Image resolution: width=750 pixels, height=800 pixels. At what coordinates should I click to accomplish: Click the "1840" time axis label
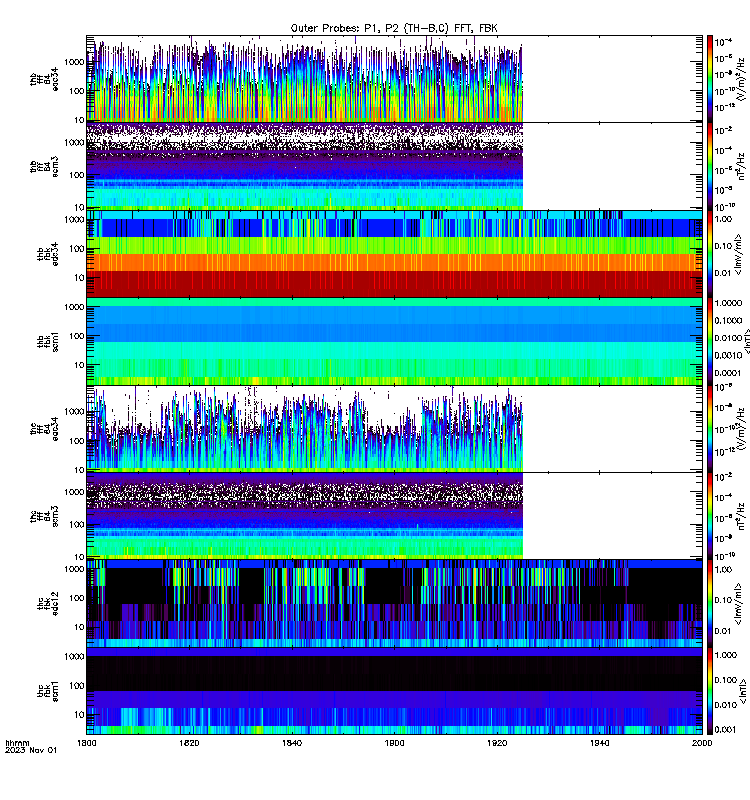pyautogui.click(x=292, y=743)
